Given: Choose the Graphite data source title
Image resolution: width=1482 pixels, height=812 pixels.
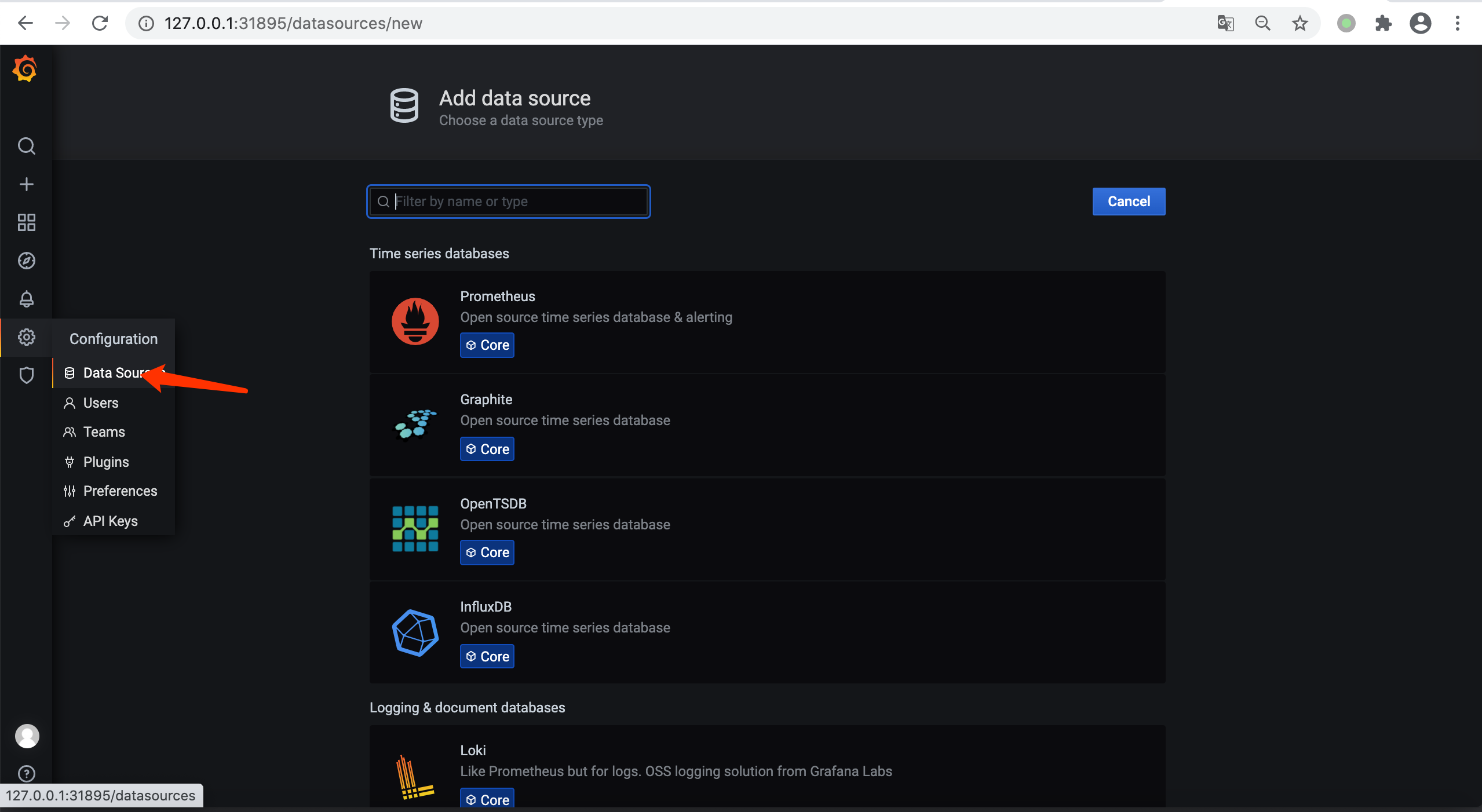Looking at the screenshot, I should tap(486, 400).
